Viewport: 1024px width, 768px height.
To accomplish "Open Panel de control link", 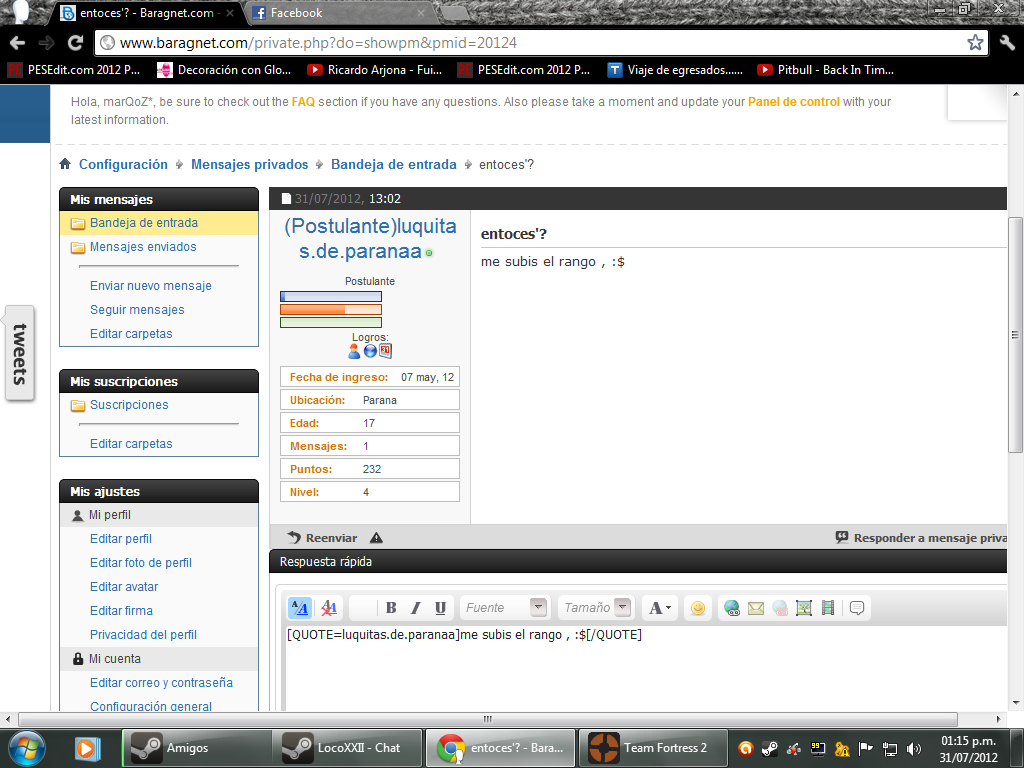I will pos(793,102).
